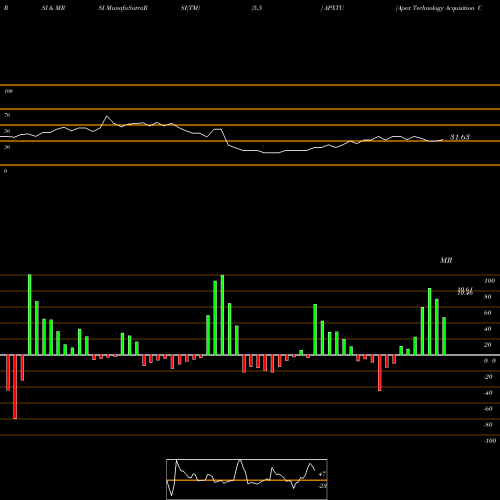Screen dimensions: 500x500
Task: Click the 'SI & MR' header label
Action: 53,8
